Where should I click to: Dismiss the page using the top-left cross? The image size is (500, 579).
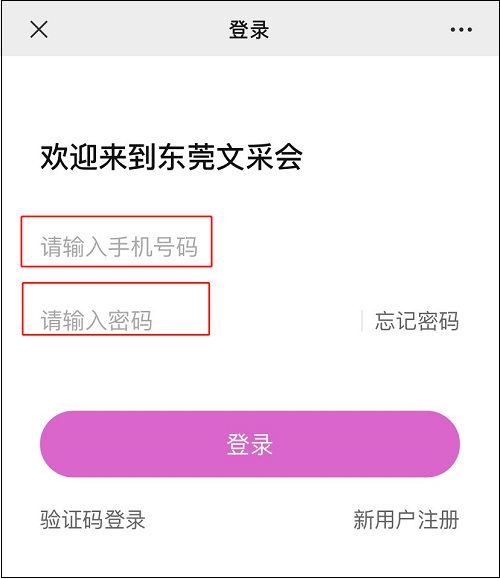39,30
